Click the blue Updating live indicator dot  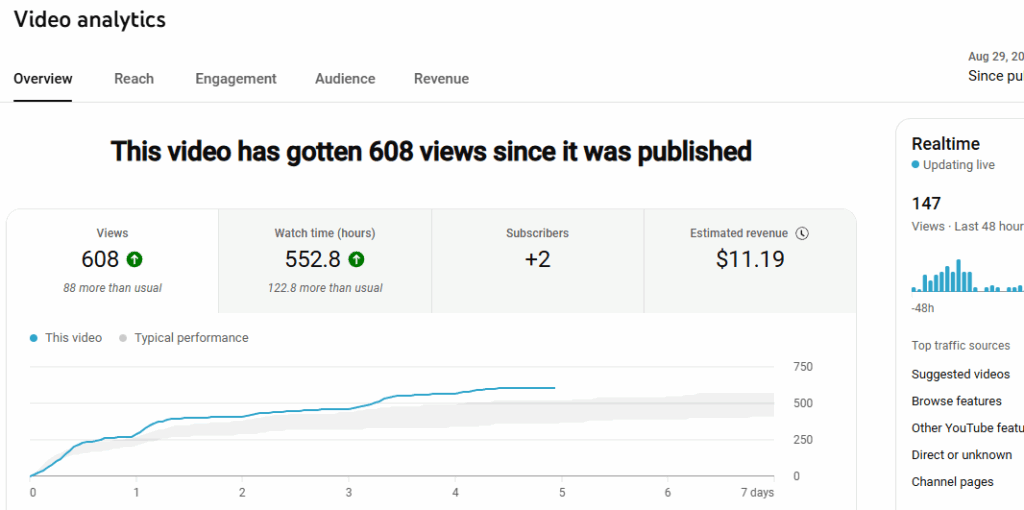pos(915,165)
